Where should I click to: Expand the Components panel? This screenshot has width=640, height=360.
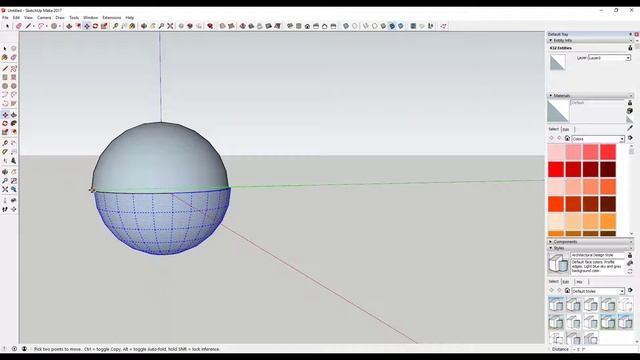pyautogui.click(x=551, y=242)
